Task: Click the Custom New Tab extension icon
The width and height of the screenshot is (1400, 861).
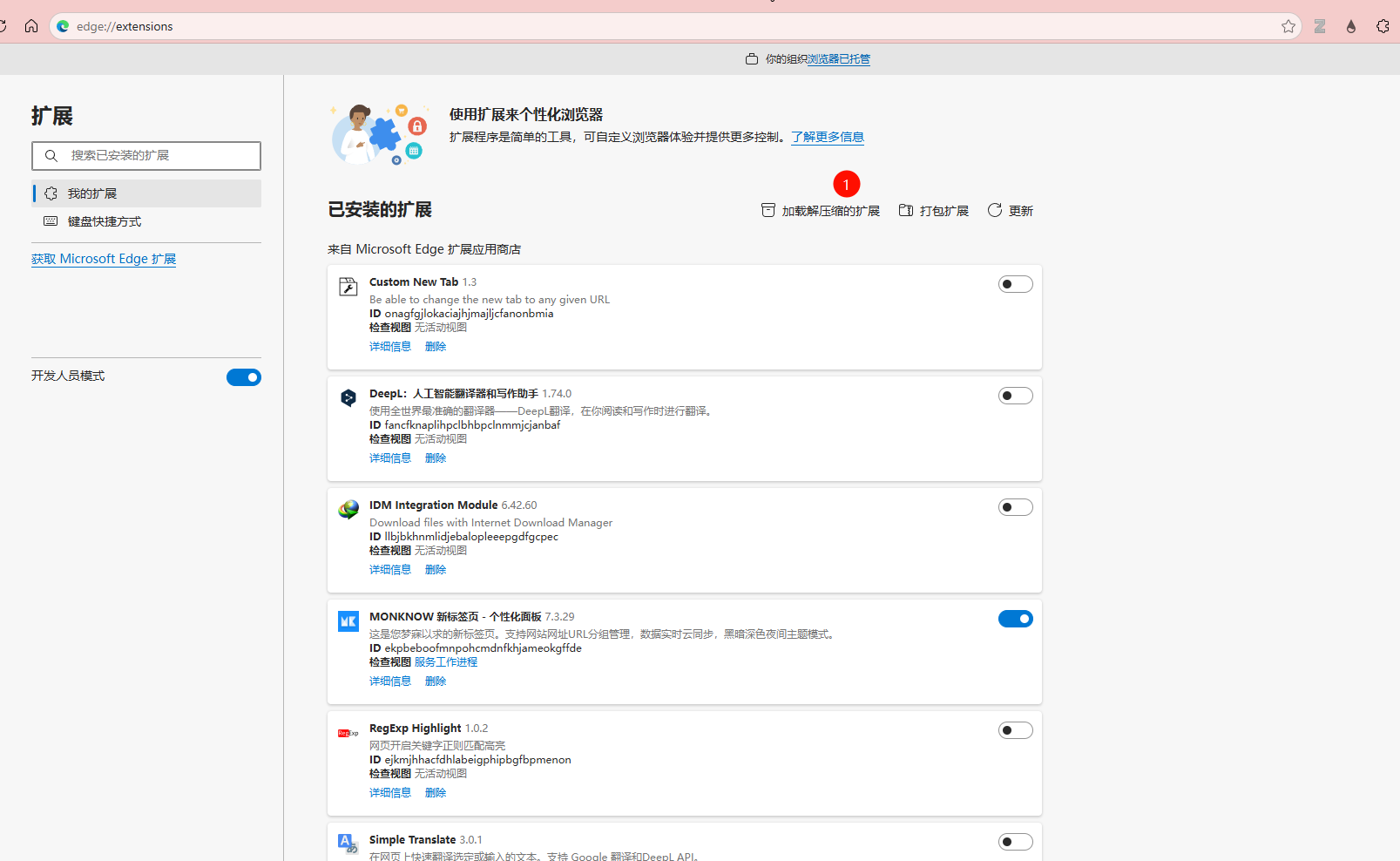Action: pos(348,287)
